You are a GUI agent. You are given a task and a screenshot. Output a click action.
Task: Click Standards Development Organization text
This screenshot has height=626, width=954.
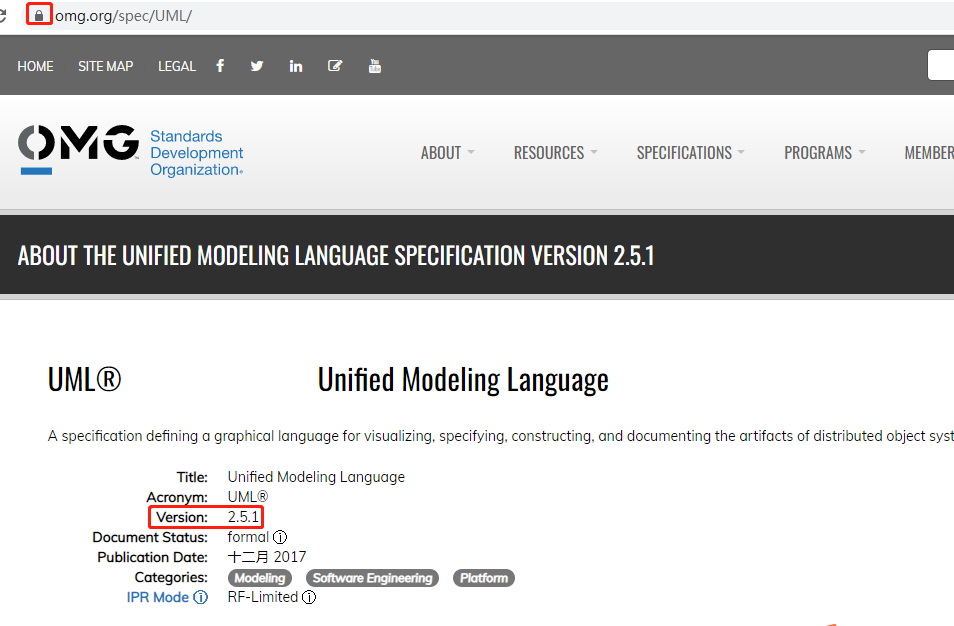(x=197, y=153)
